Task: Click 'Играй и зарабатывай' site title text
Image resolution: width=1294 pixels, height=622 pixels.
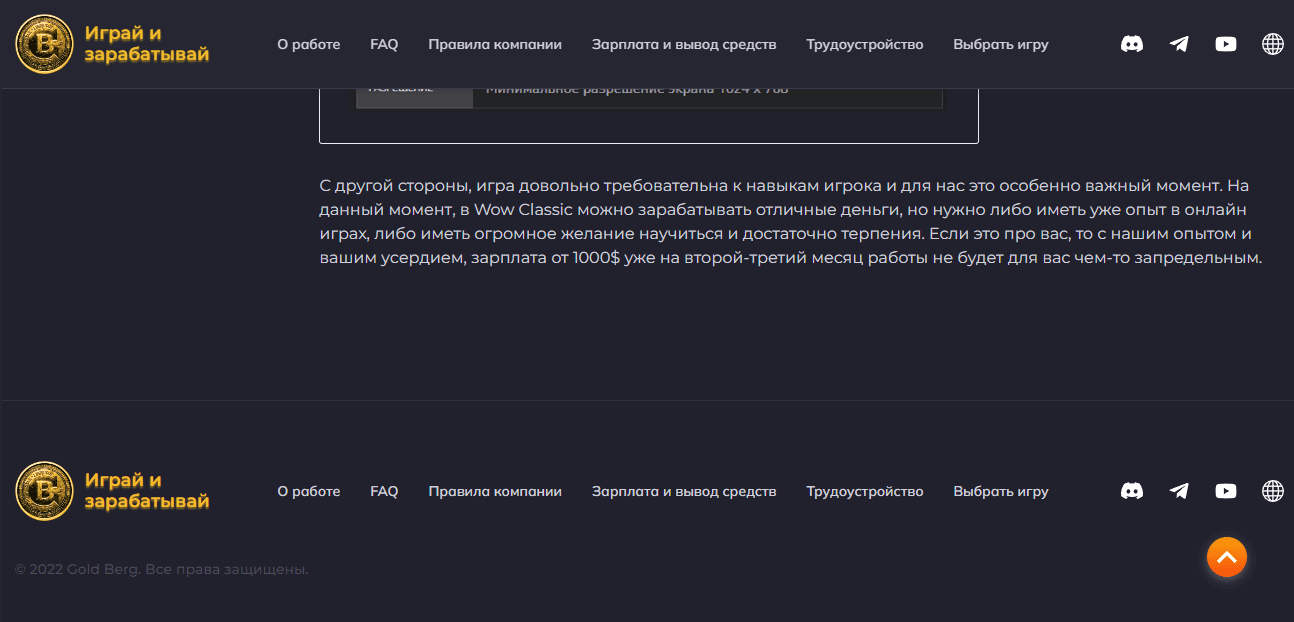Action: point(146,44)
